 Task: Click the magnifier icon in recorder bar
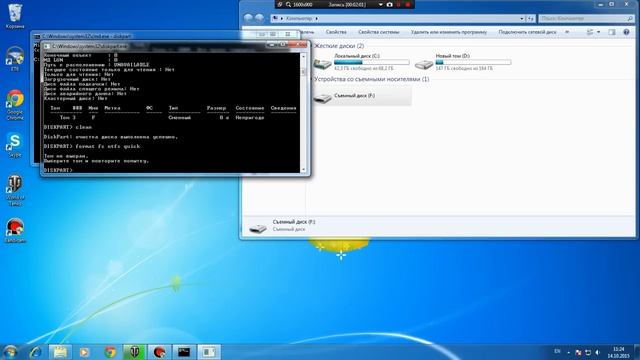coord(288,4)
